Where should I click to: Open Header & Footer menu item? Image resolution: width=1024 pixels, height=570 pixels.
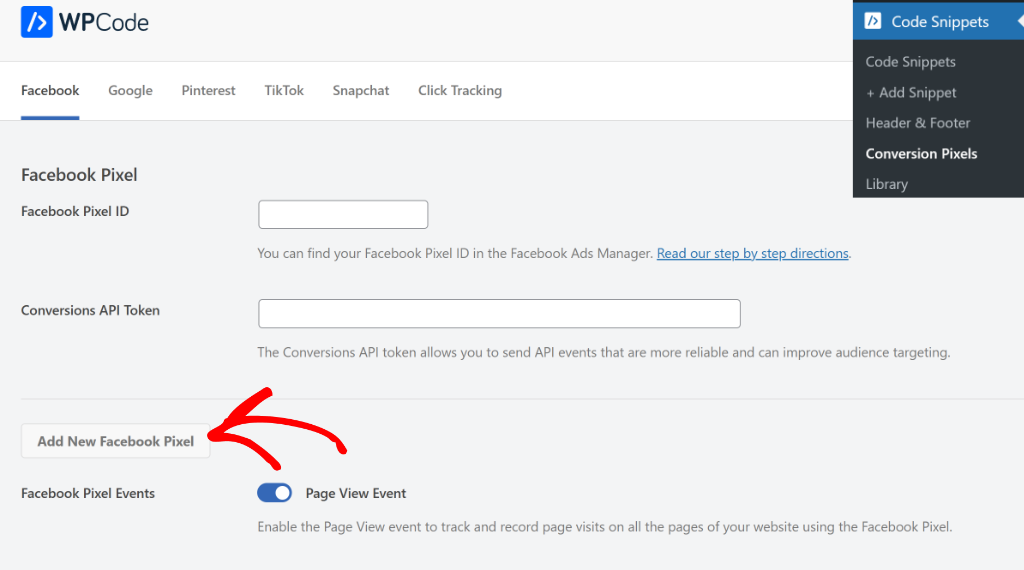pos(918,123)
